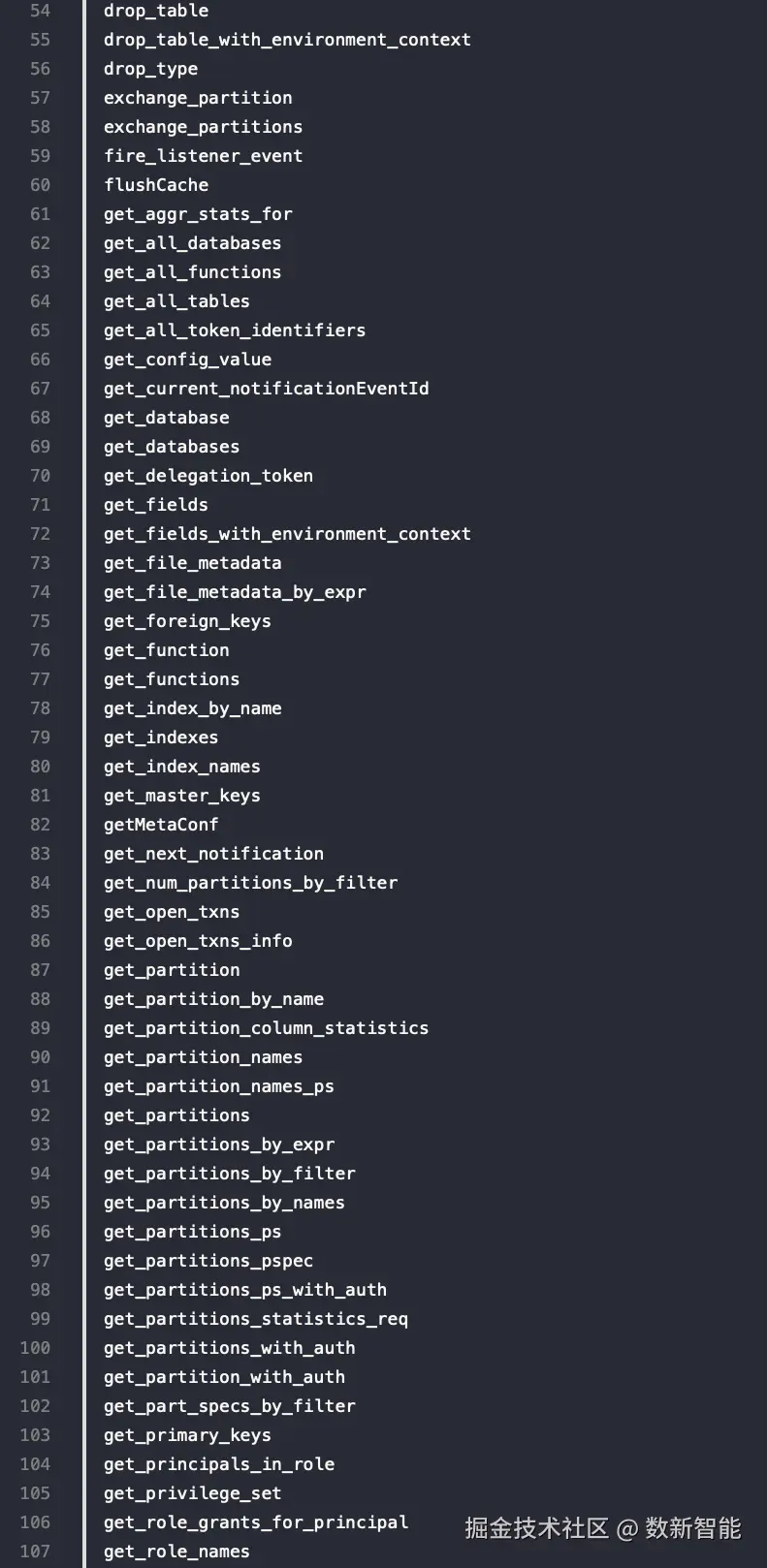Click the get_partitions_statistics_req line
768x1568 pixels.
[x=256, y=1319]
